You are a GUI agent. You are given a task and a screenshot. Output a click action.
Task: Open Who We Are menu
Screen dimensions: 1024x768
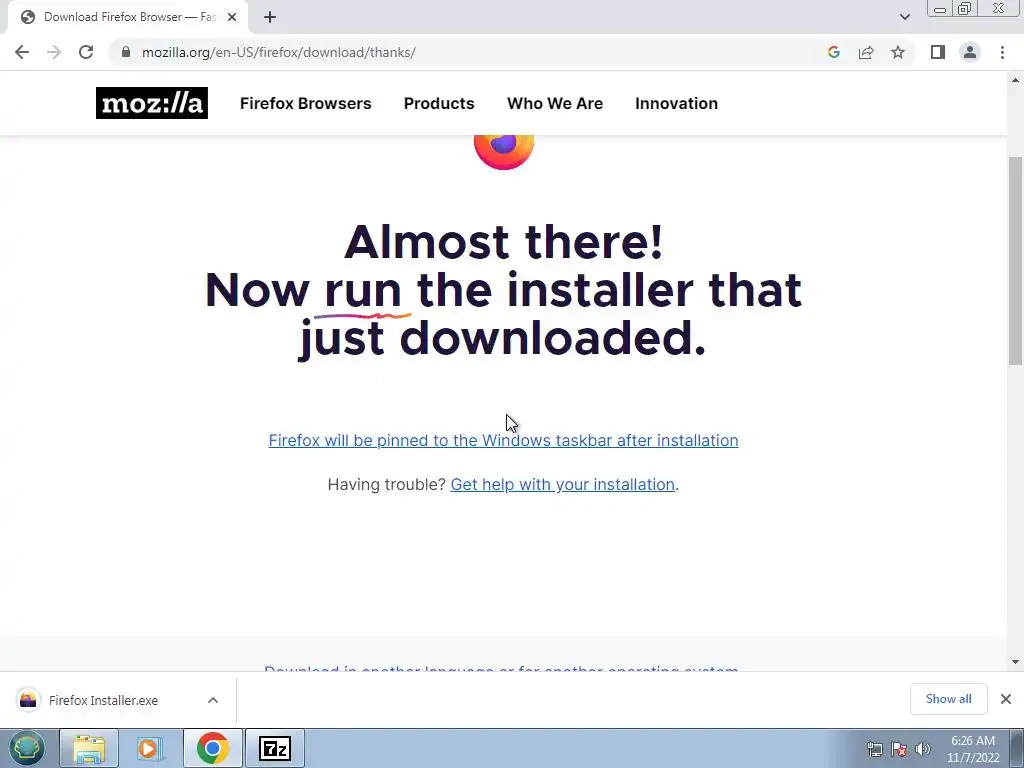(x=555, y=103)
